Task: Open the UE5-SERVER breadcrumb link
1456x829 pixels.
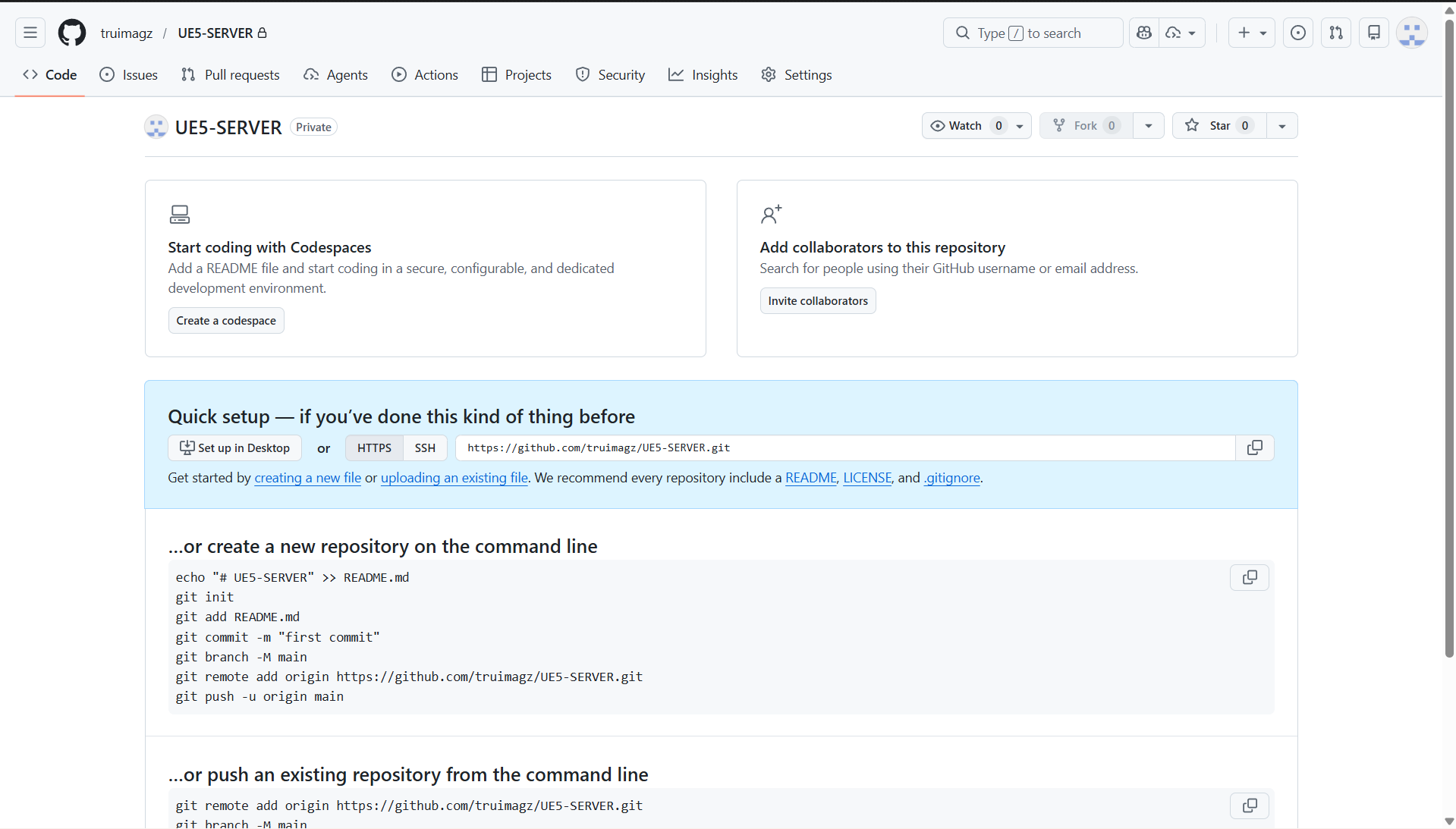Action: [x=215, y=33]
